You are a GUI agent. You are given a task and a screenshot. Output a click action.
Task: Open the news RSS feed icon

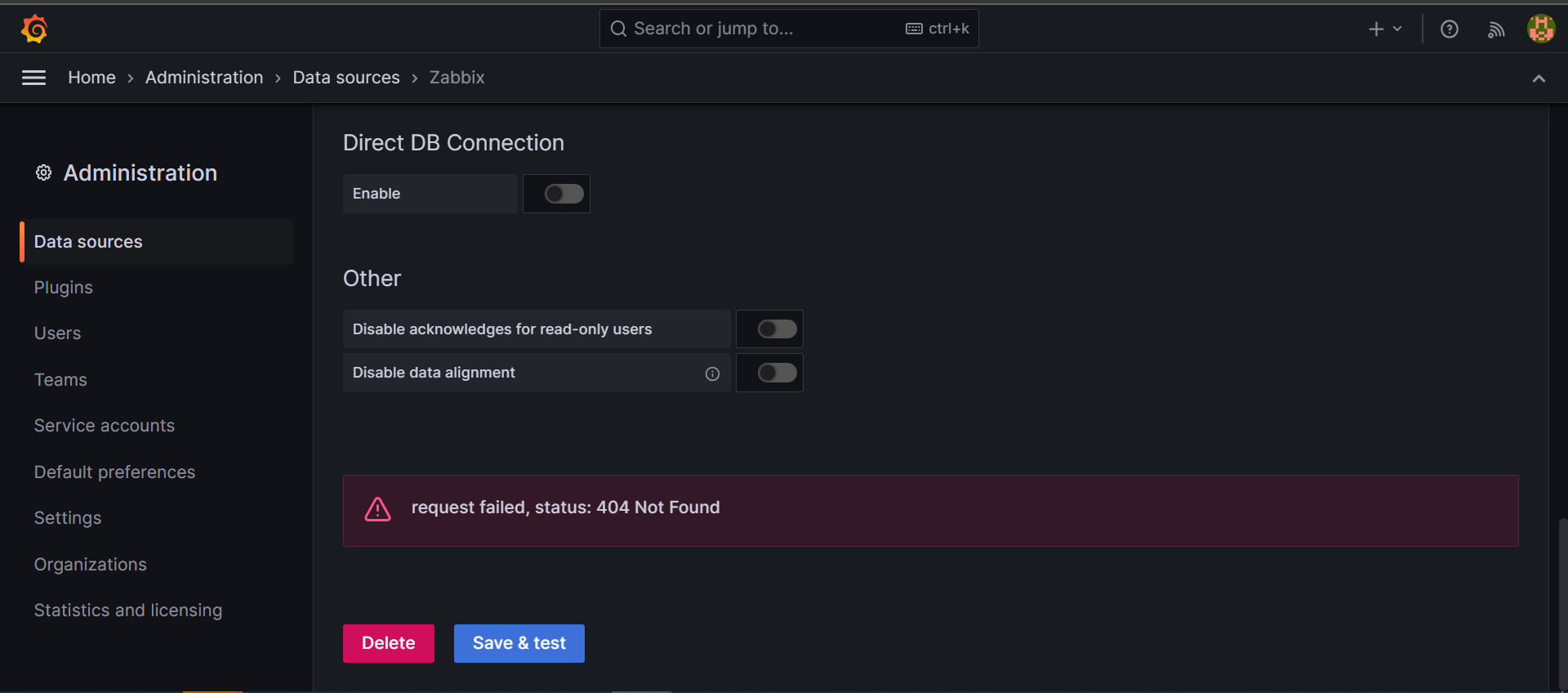click(1496, 29)
